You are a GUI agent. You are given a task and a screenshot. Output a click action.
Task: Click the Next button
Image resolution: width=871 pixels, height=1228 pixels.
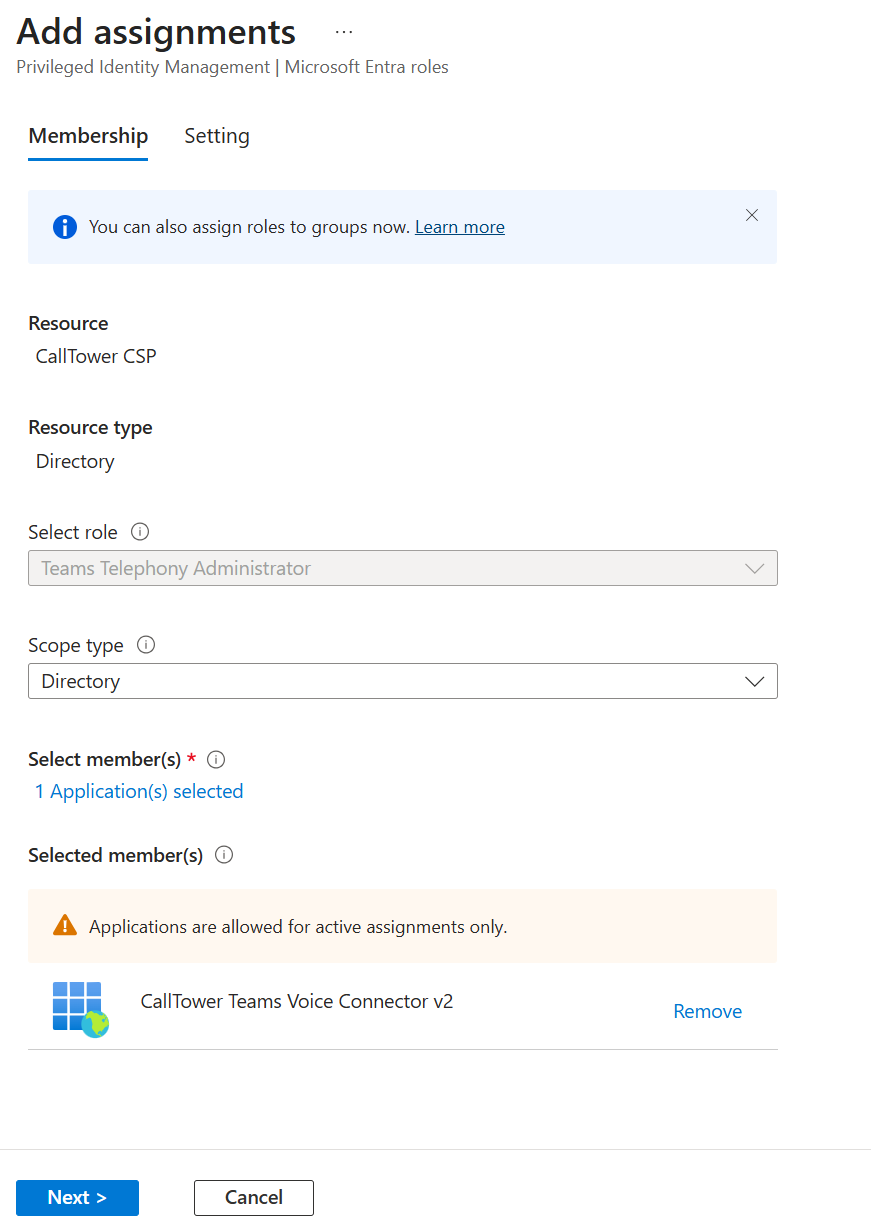[x=77, y=1197]
